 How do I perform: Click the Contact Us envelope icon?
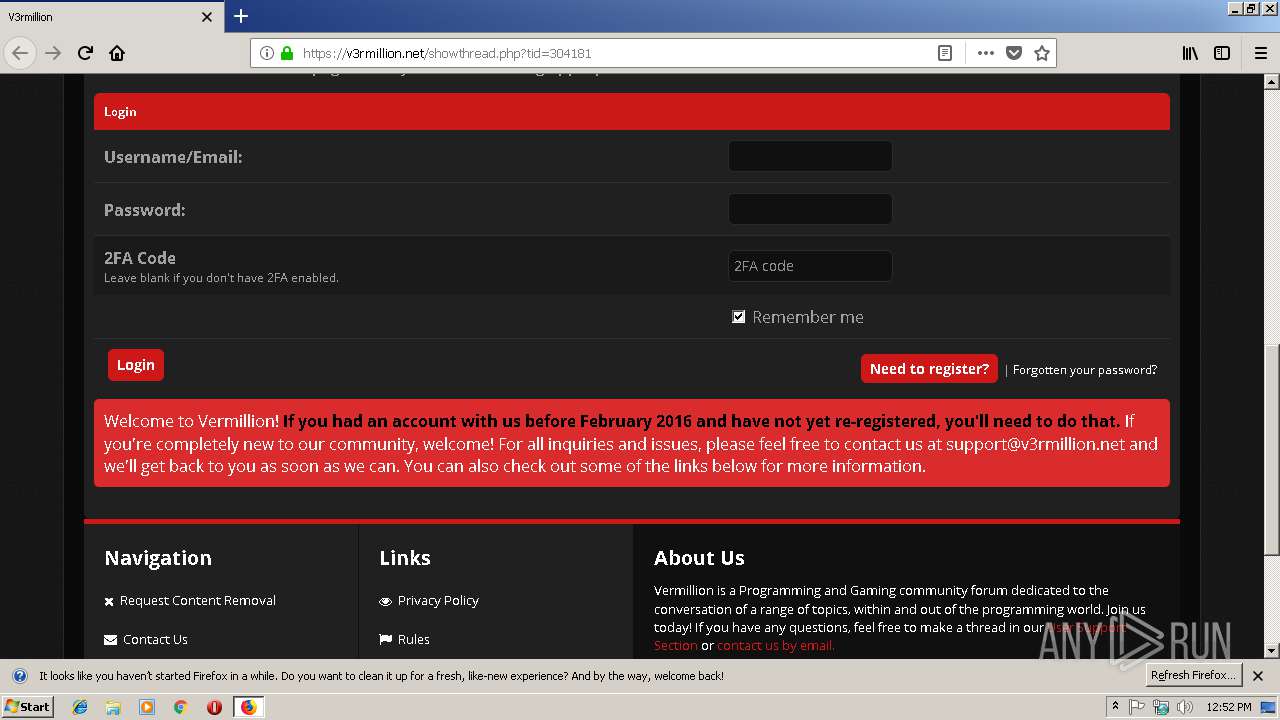[110, 639]
